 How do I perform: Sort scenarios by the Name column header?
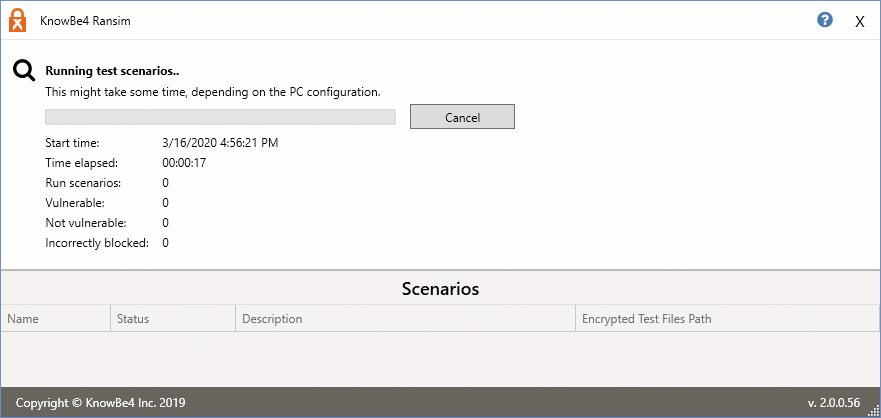coord(56,319)
